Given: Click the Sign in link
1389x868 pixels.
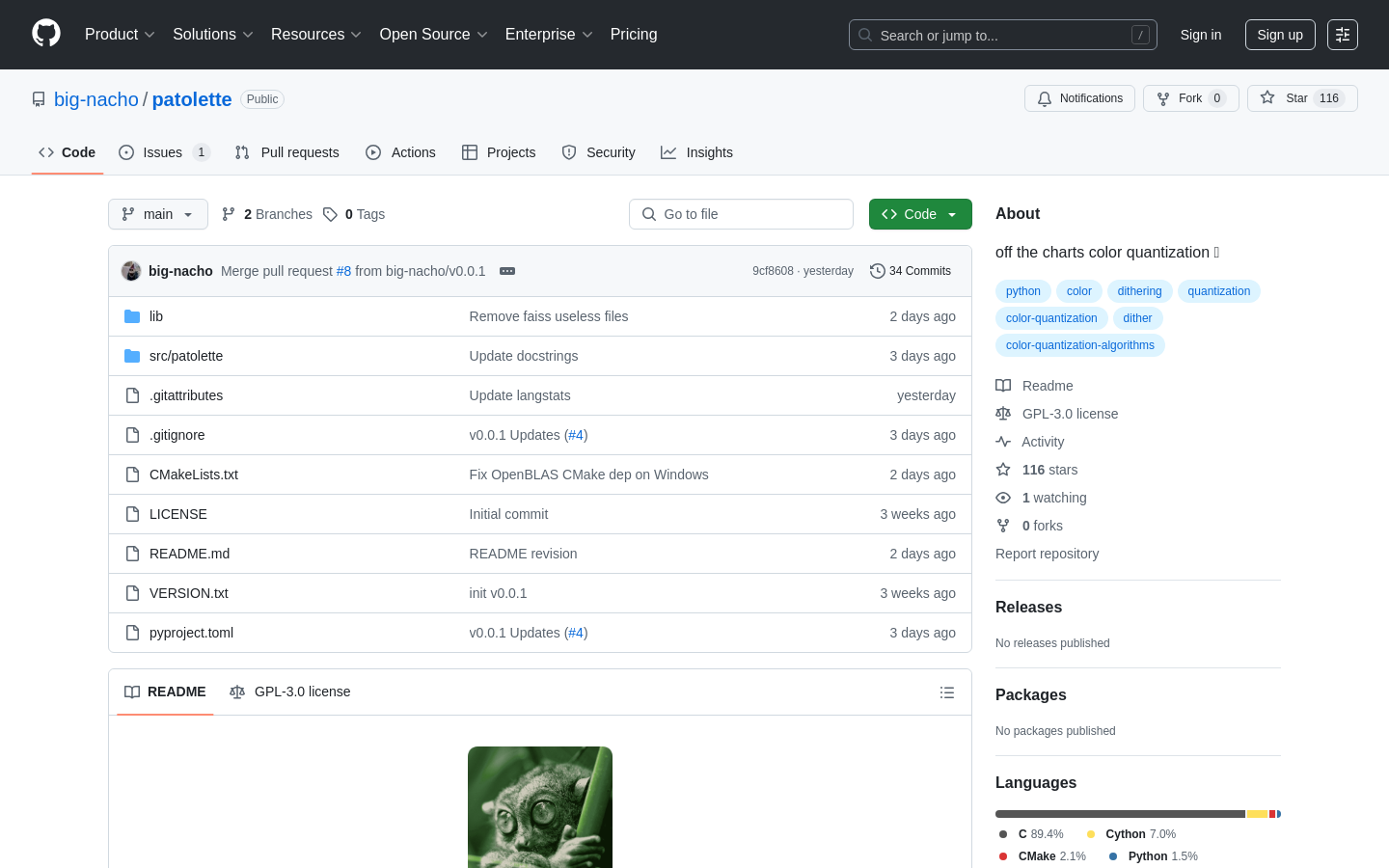Looking at the screenshot, I should pos(1201,35).
